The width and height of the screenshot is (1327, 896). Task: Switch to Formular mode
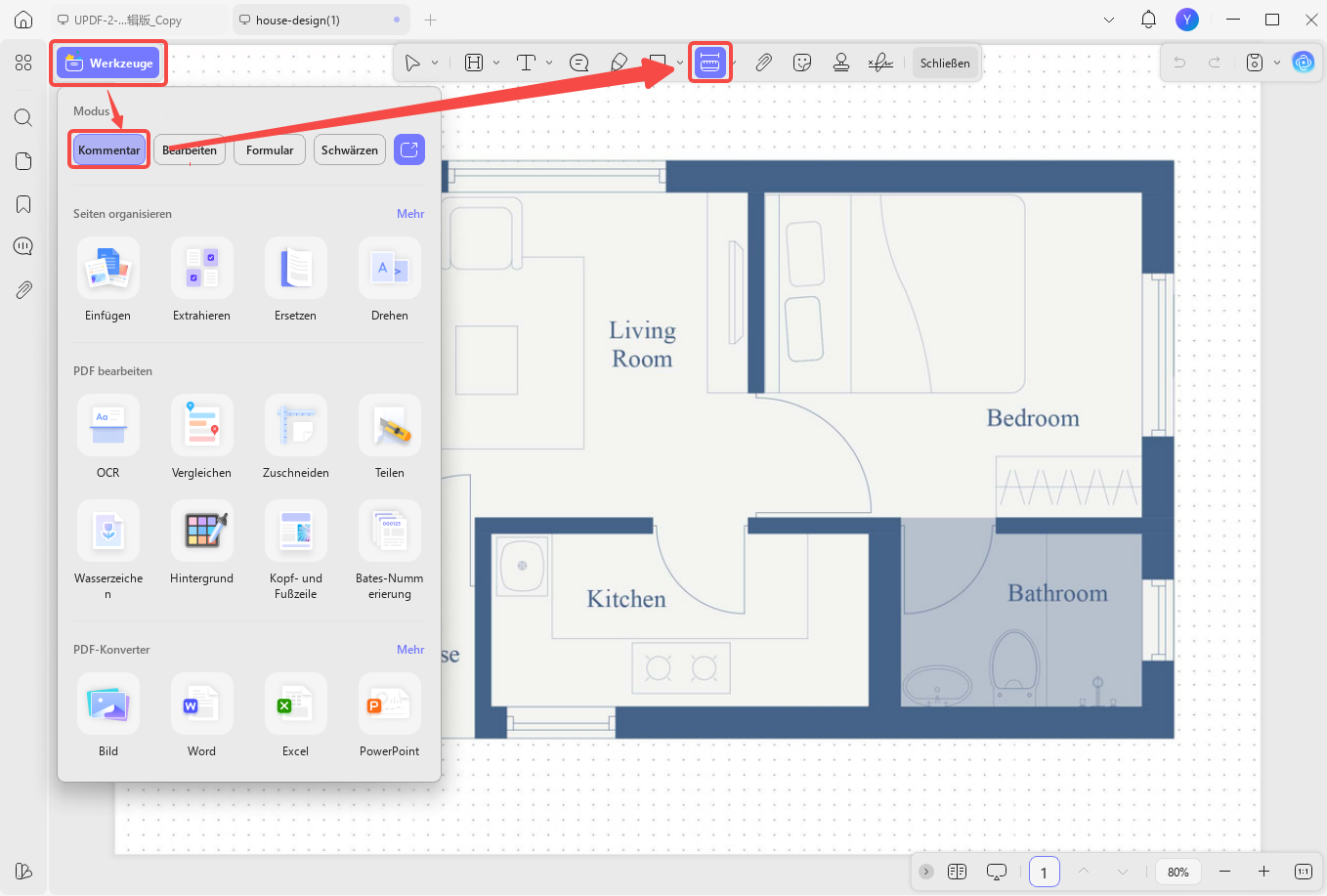(x=270, y=149)
